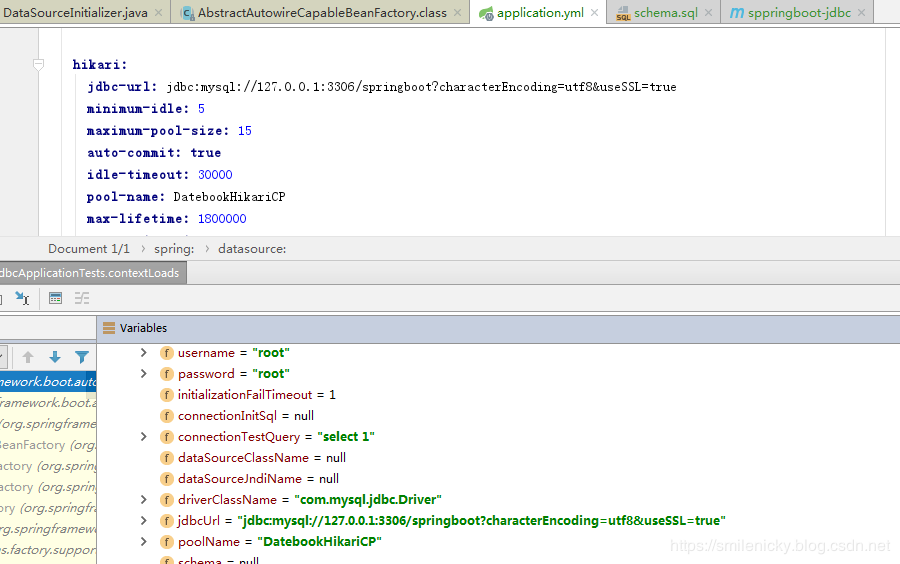Collapse the hikari block fold marker
This screenshot has height=564, width=900.
38,65
